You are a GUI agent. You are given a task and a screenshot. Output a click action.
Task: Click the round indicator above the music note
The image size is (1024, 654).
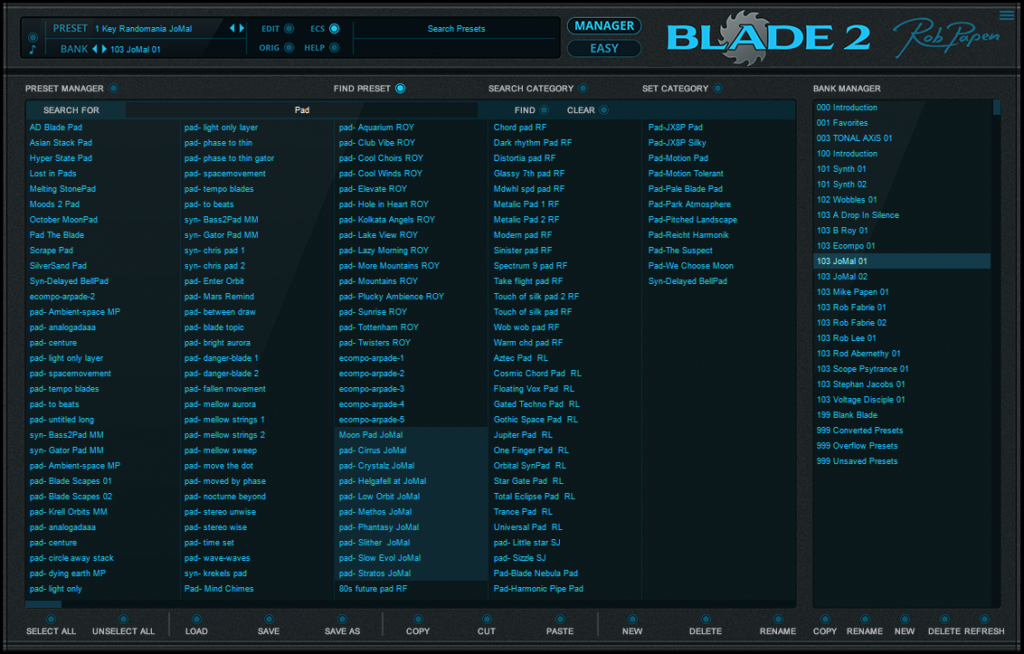point(33,37)
